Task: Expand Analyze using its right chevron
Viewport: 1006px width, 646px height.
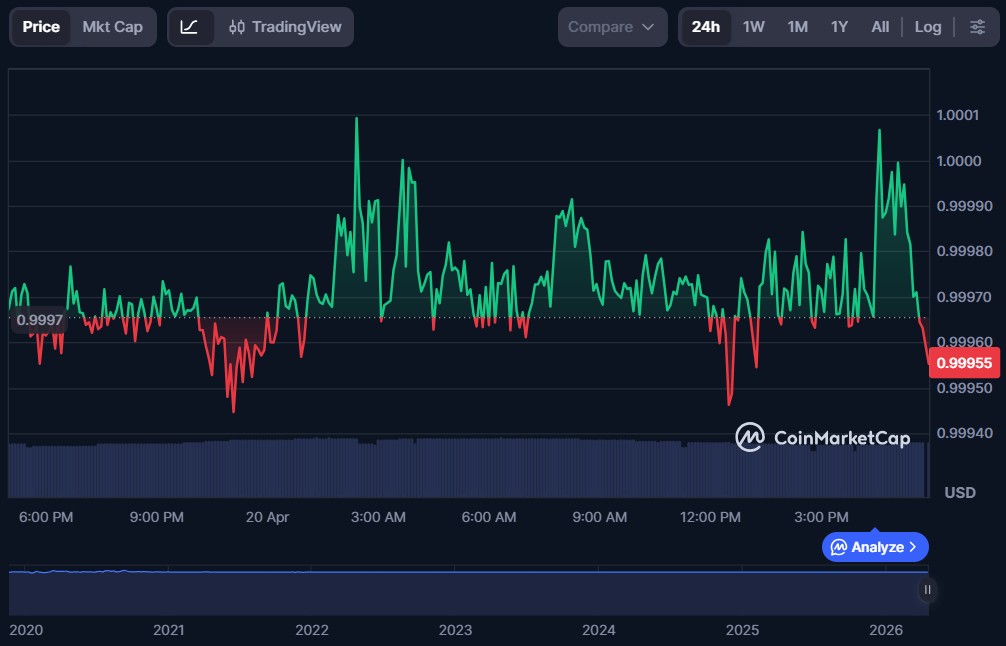Action: coord(913,547)
